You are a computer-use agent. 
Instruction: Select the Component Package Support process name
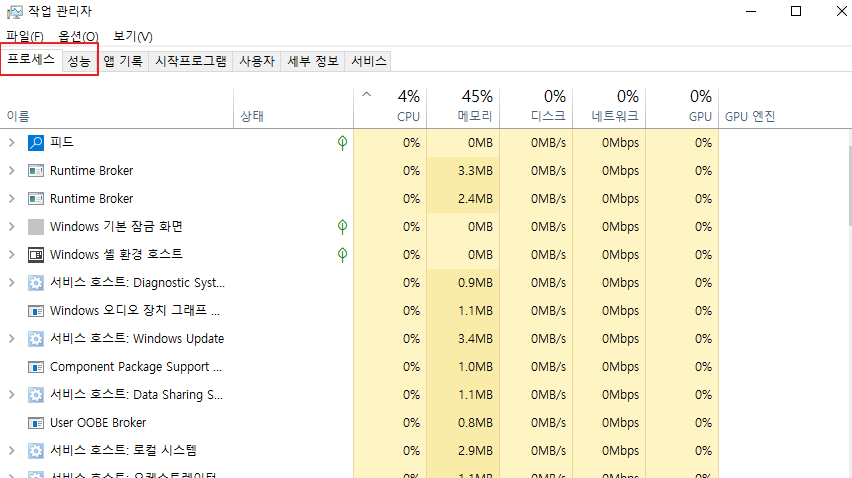136,367
